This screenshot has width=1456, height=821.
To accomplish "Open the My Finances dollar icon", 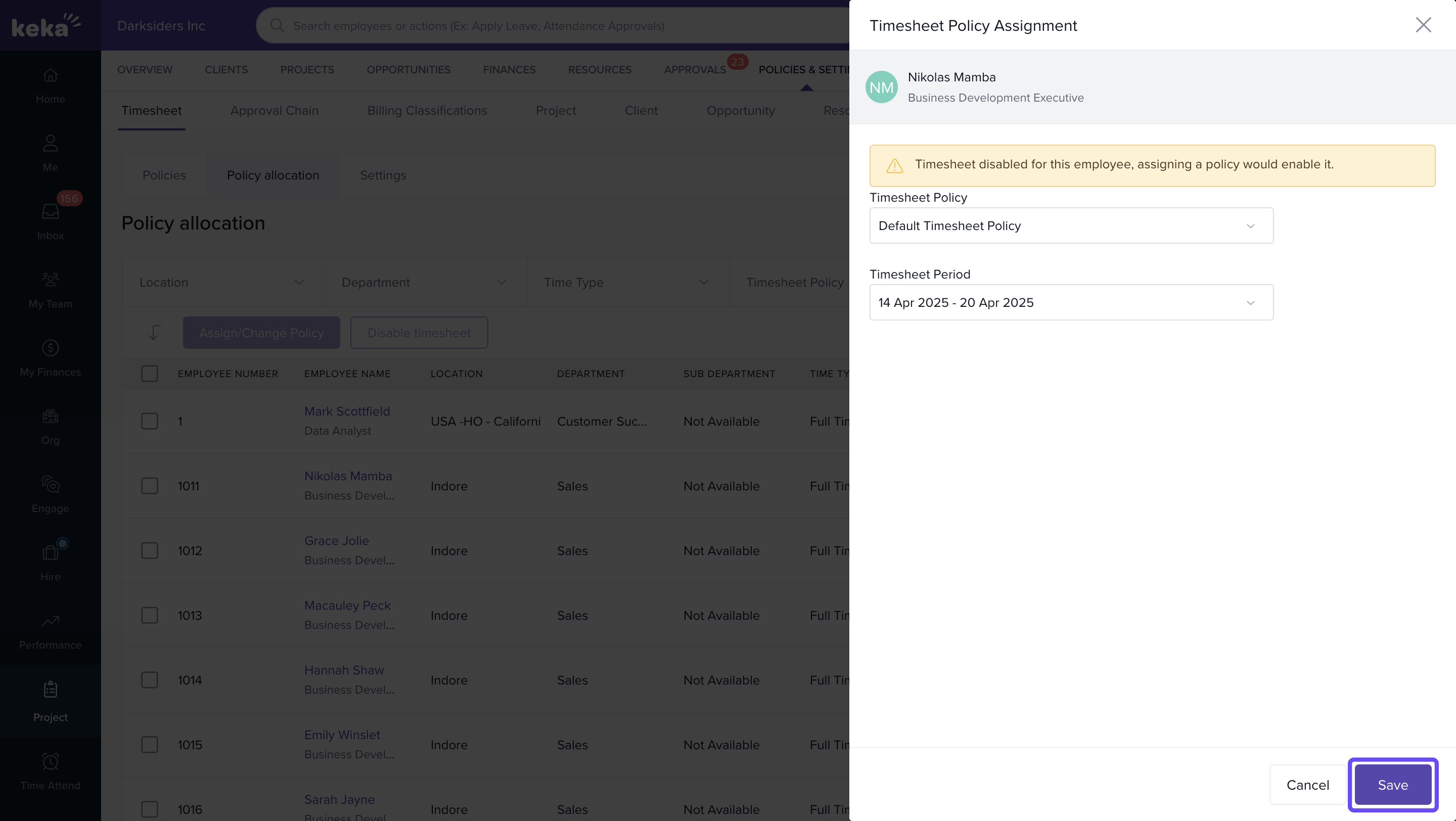I will point(51,348).
